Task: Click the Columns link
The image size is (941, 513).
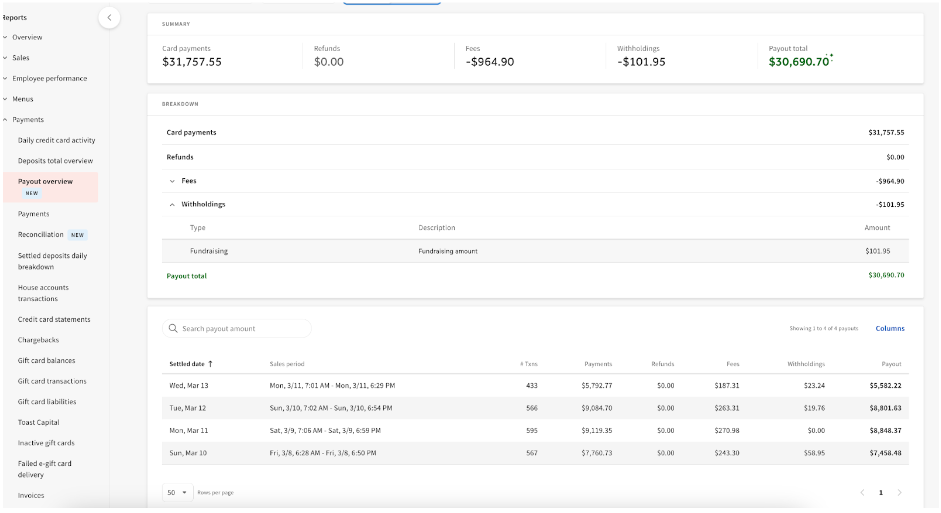Action: (889, 328)
